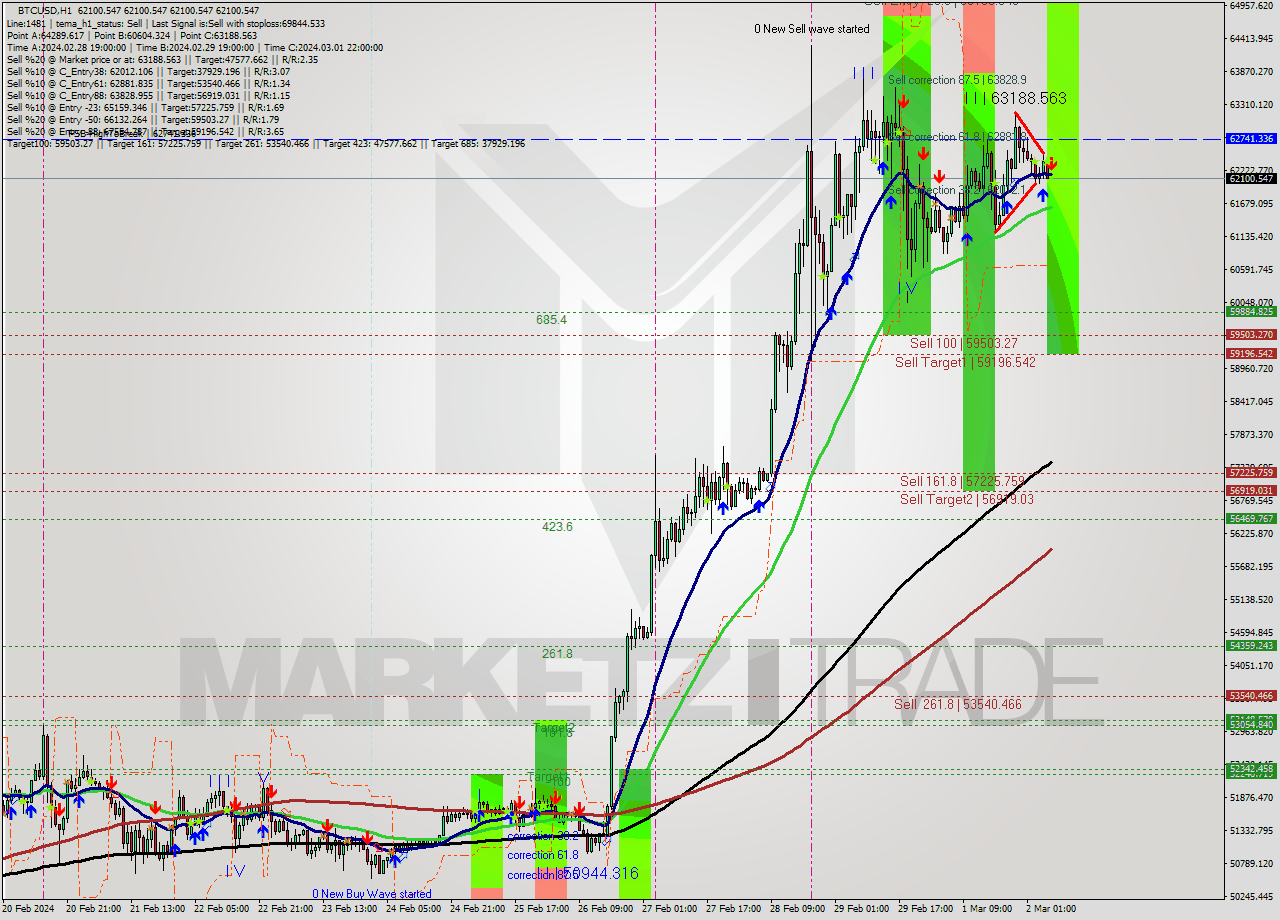This screenshot has height=920, width=1280.
Task: Select the green 56469.767 price tag
Action: (1251, 518)
